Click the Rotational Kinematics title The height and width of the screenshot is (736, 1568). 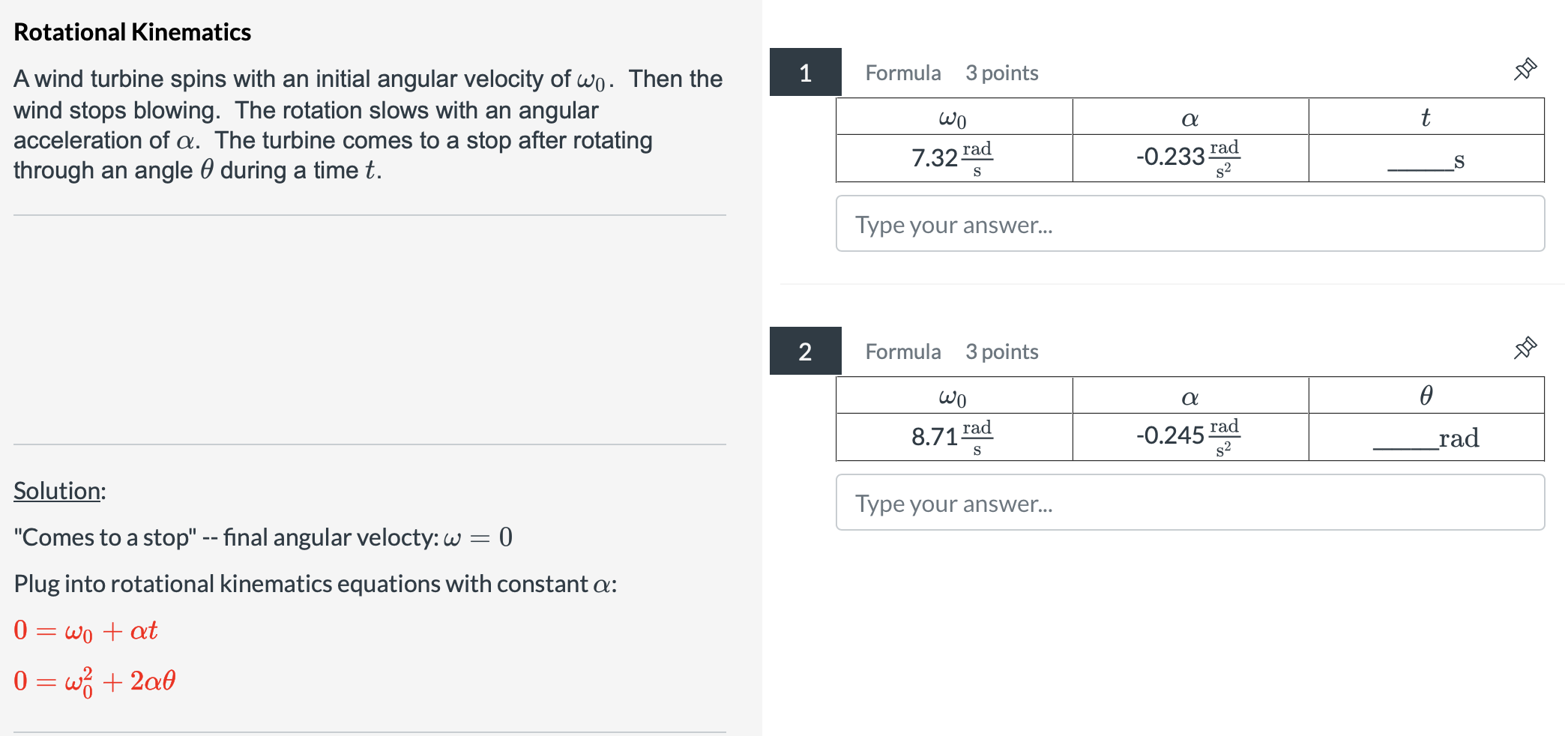(x=132, y=31)
